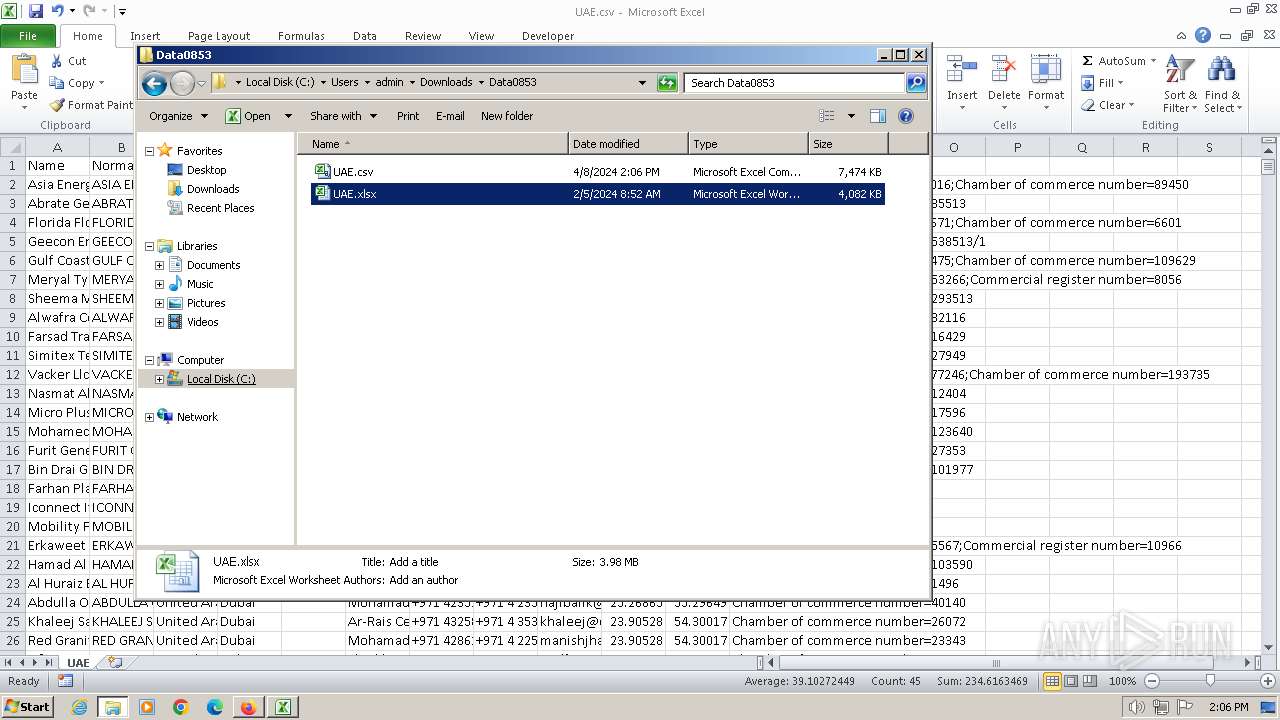Sort files by Date modified column

coord(628,144)
